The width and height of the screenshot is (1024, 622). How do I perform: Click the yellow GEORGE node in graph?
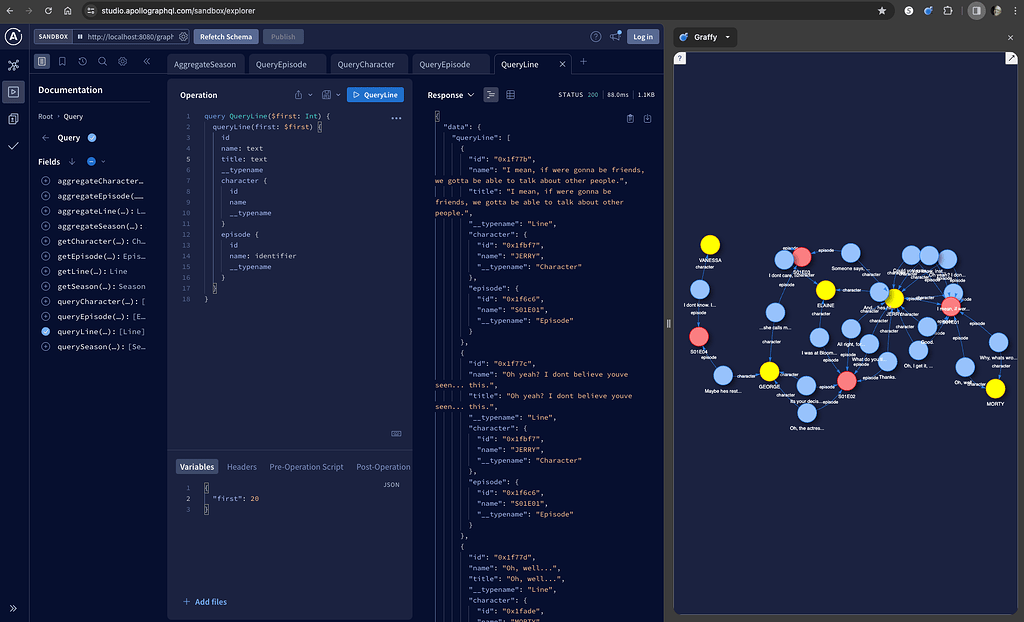[769, 372]
